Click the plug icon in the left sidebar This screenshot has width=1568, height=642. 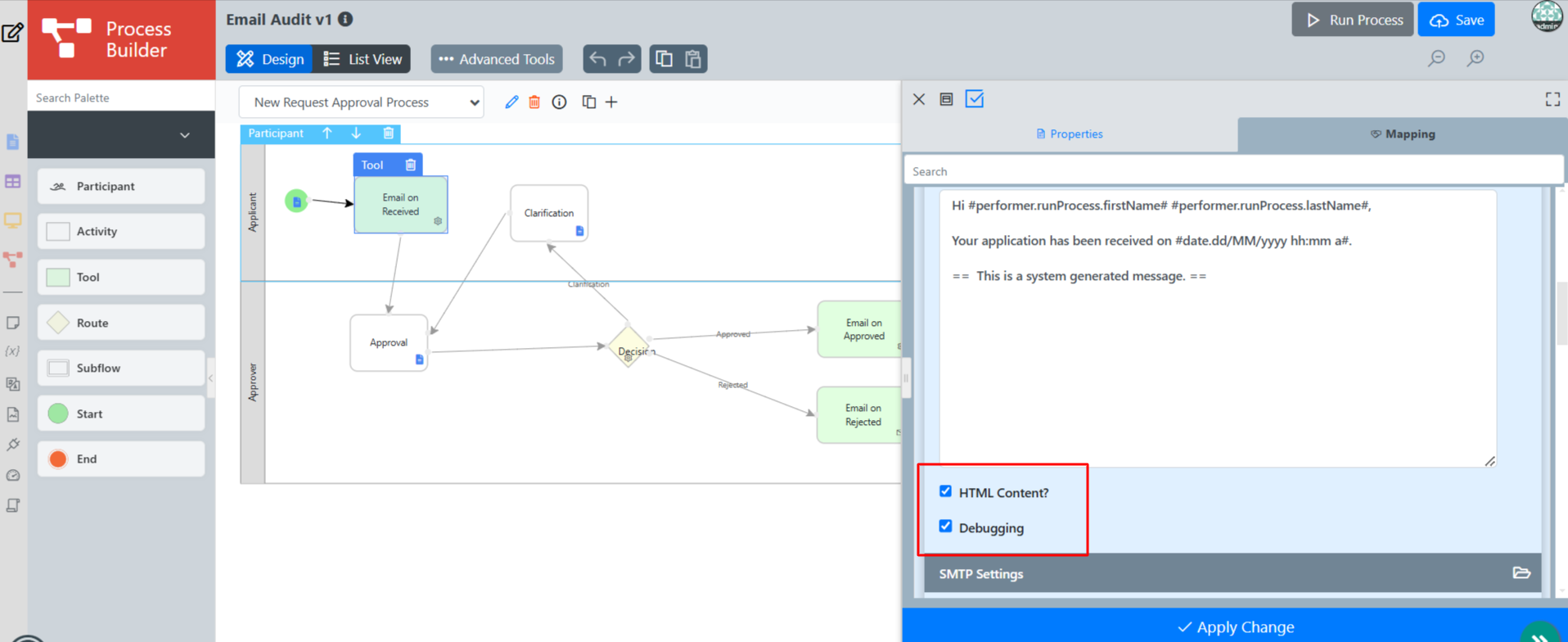(12, 445)
